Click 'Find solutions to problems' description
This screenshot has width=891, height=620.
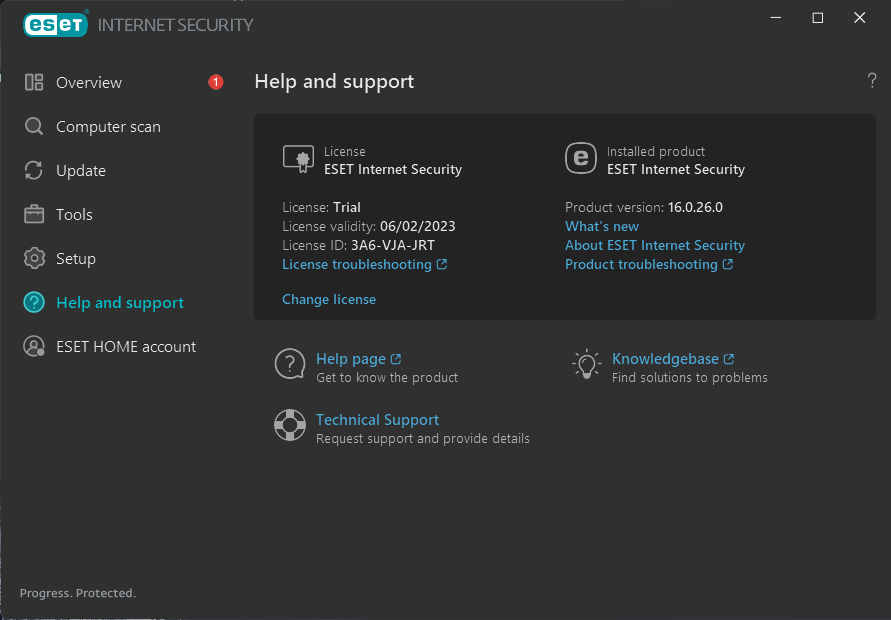point(689,377)
